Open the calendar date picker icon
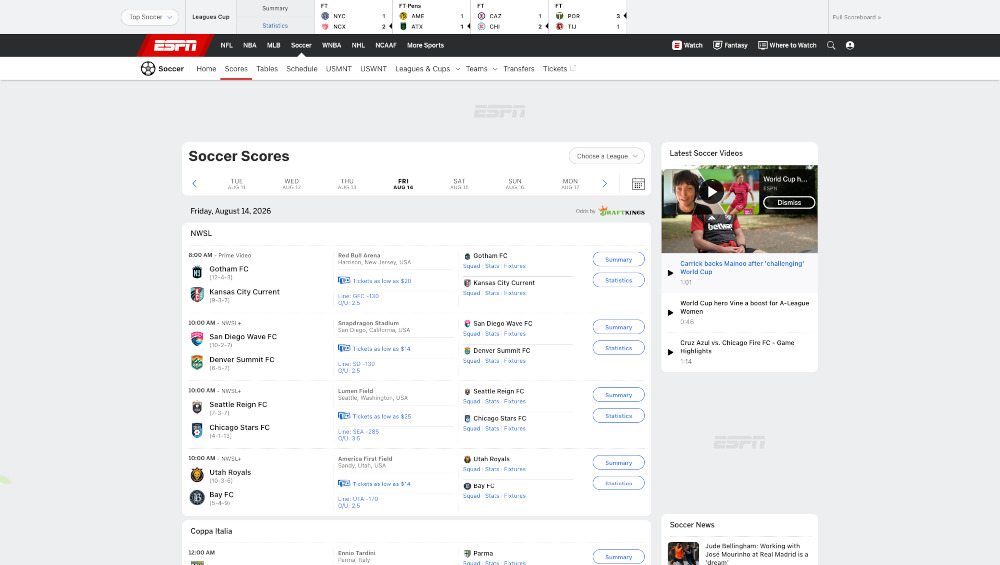This screenshot has height=565, width=1000. (x=638, y=184)
